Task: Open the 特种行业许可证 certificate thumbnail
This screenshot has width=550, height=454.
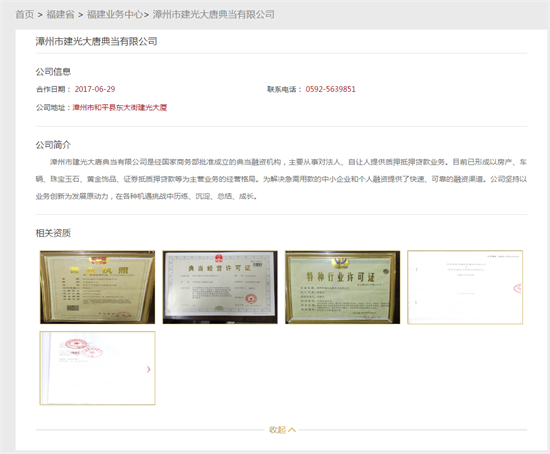Action: click(342, 287)
